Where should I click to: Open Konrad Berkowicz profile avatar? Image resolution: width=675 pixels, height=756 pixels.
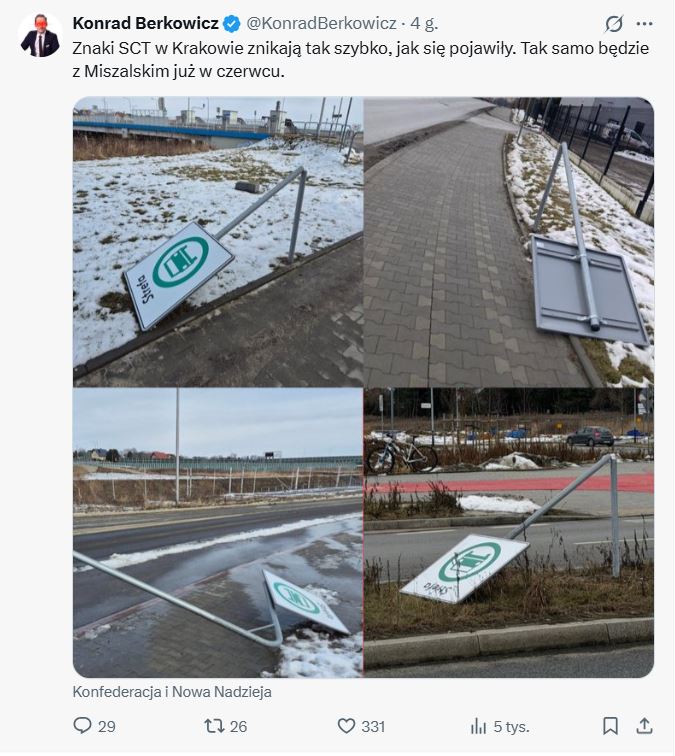(40, 35)
